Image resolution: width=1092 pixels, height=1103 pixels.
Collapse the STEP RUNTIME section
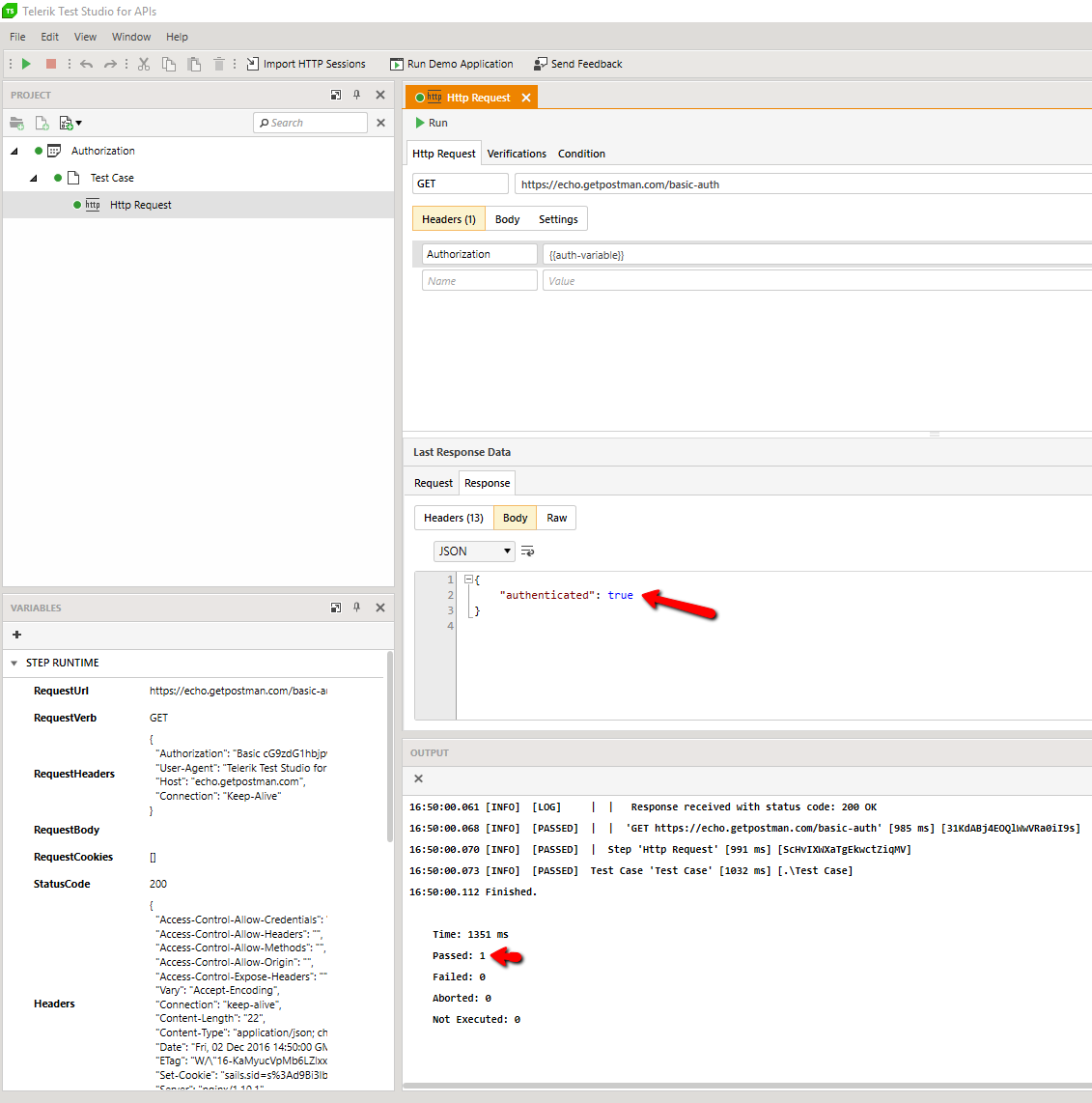point(14,663)
